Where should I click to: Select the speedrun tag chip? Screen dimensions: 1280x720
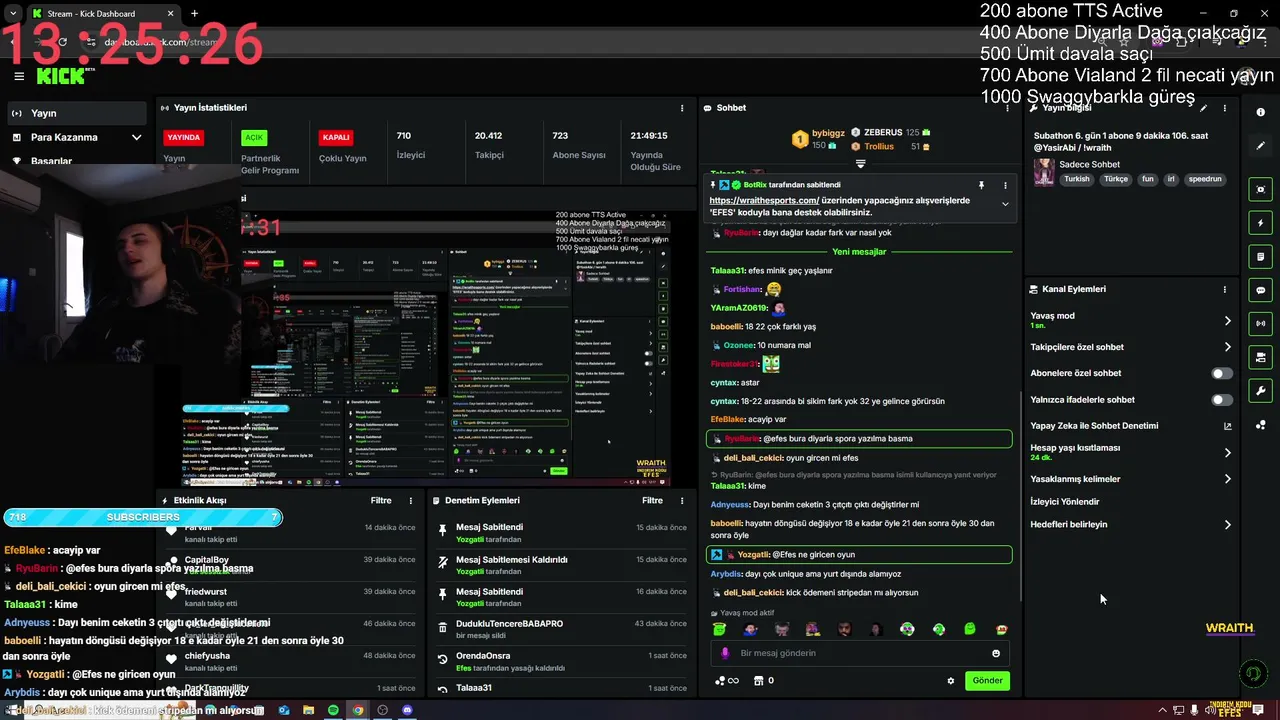click(x=1205, y=179)
